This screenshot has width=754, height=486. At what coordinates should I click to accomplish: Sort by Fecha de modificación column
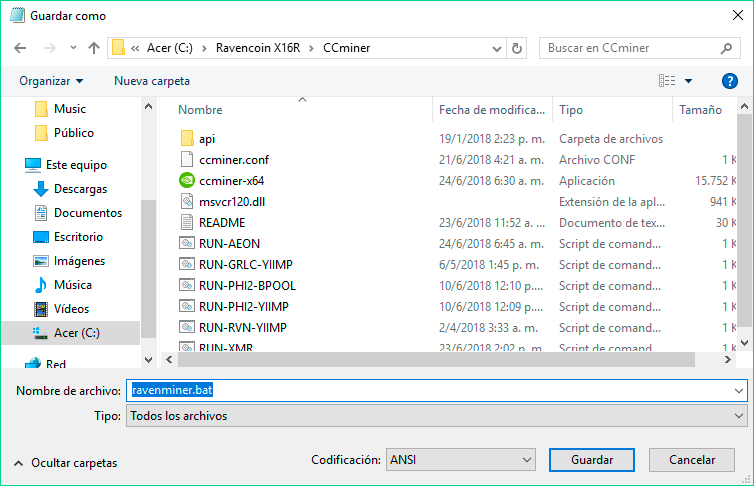click(492, 110)
